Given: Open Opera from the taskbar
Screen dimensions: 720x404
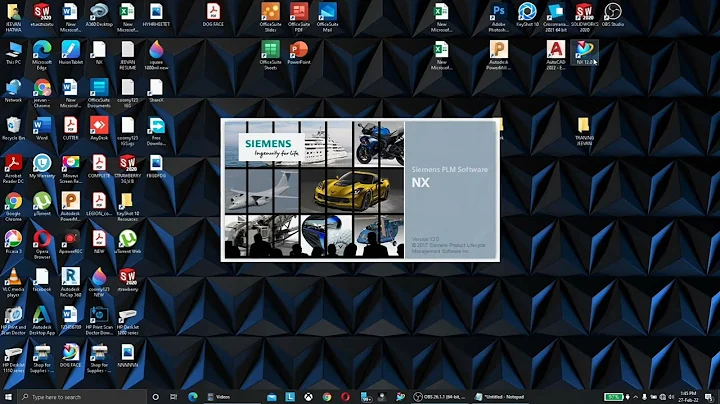Looking at the screenshot, I should coord(345,397).
